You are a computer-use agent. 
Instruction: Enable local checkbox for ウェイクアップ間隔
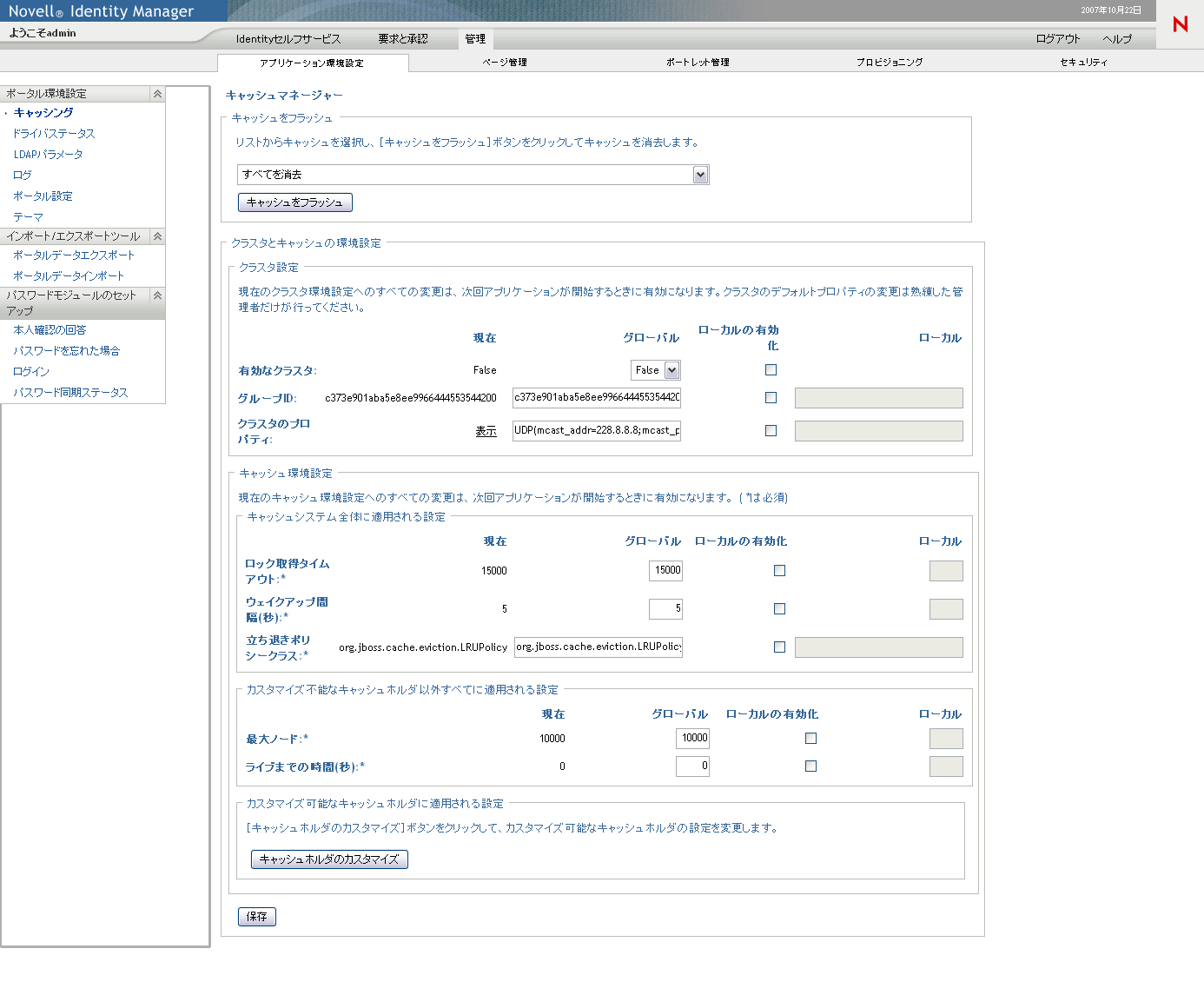click(779, 609)
